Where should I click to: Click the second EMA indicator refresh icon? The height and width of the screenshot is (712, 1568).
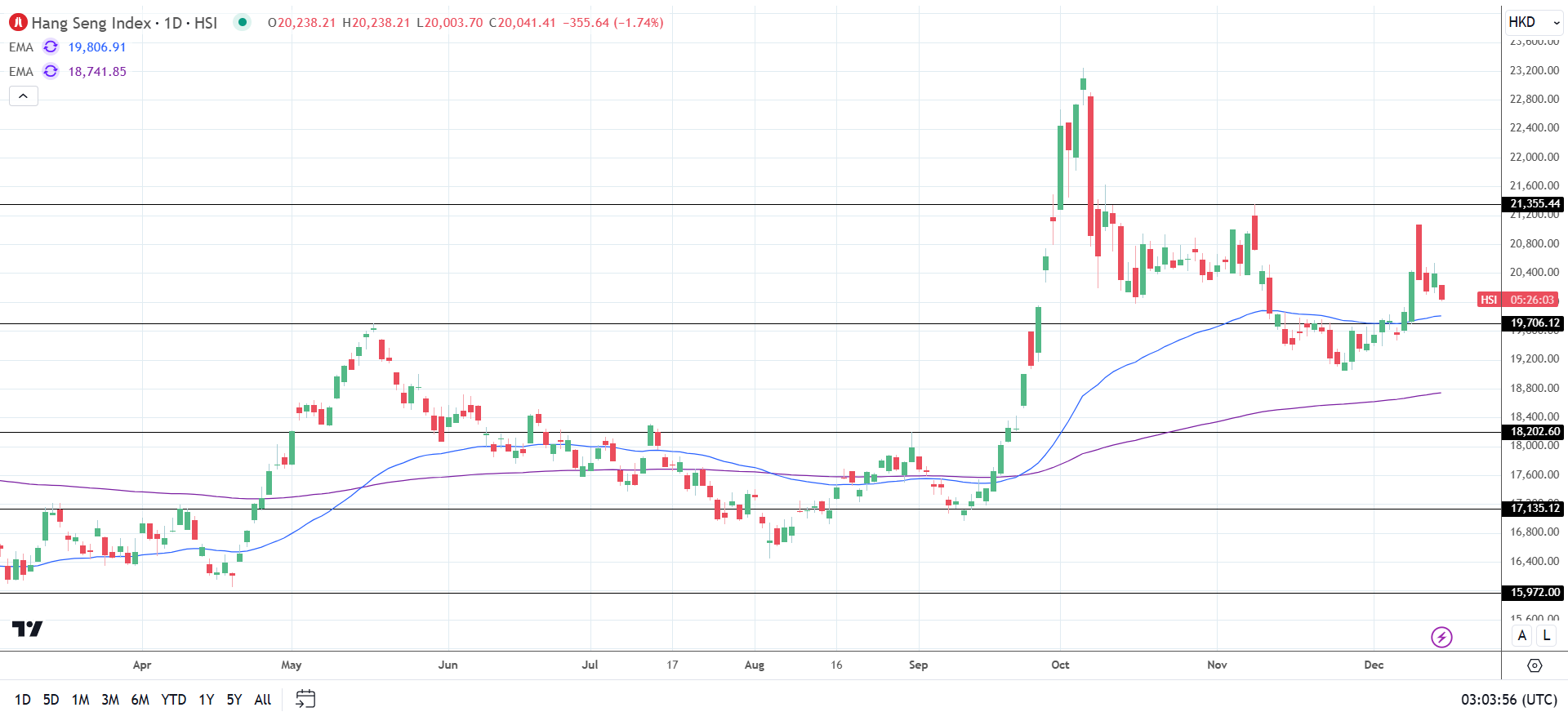click(51, 71)
